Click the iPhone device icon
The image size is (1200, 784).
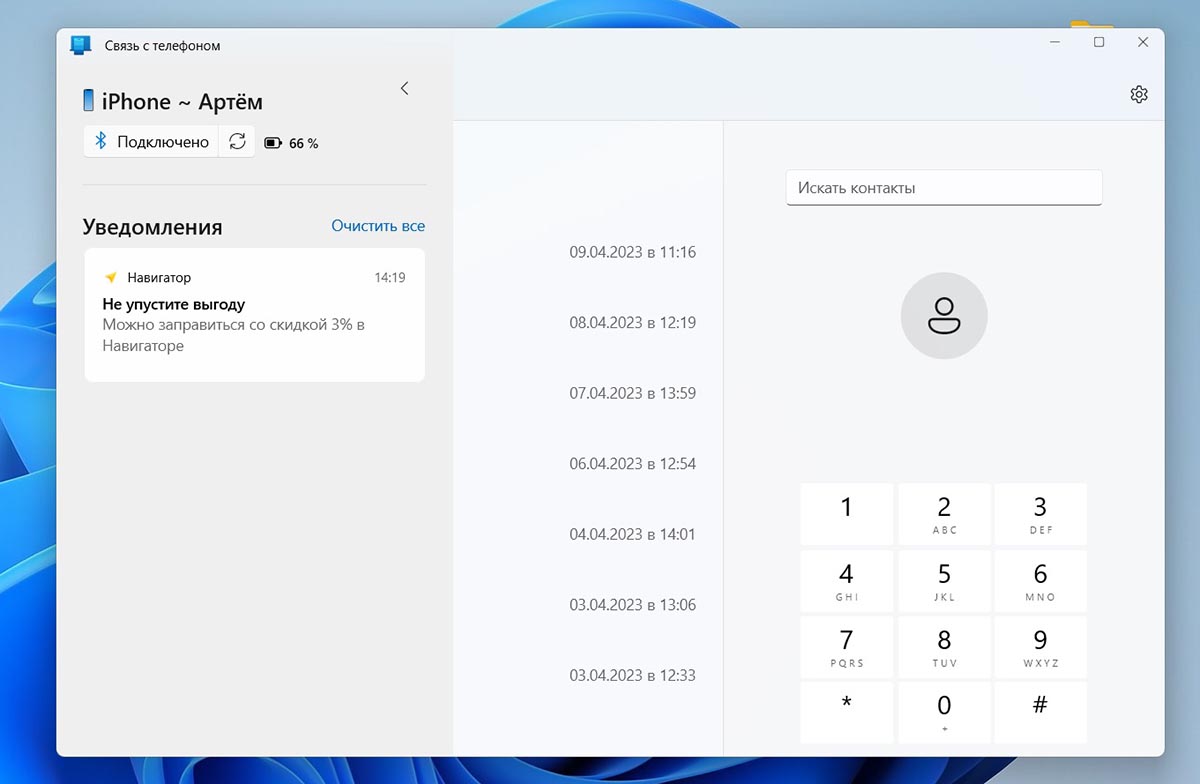click(88, 101)
